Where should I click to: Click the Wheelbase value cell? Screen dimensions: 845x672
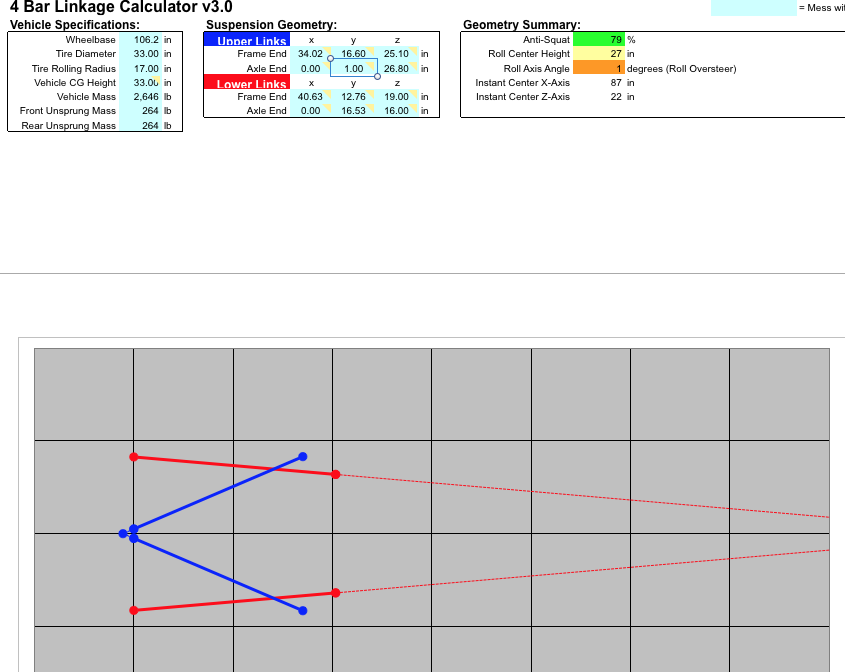pos(140,40)
